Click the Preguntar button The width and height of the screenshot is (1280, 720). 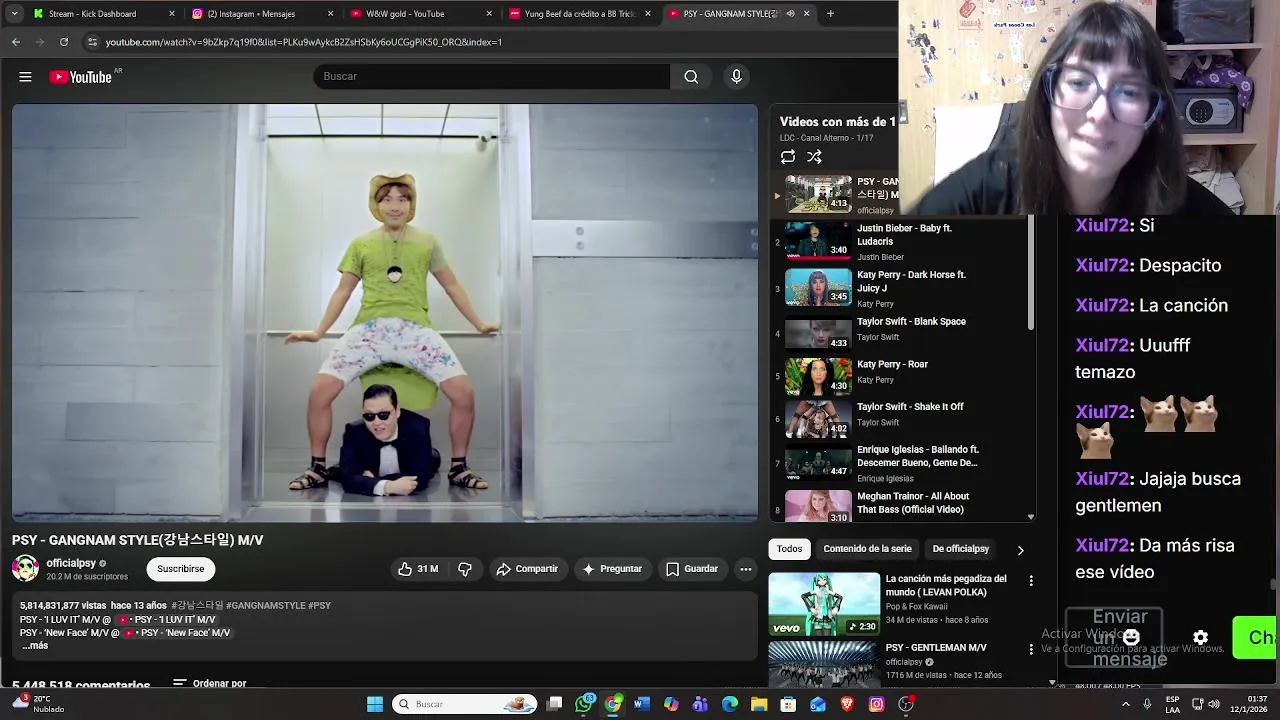[612, 569]
